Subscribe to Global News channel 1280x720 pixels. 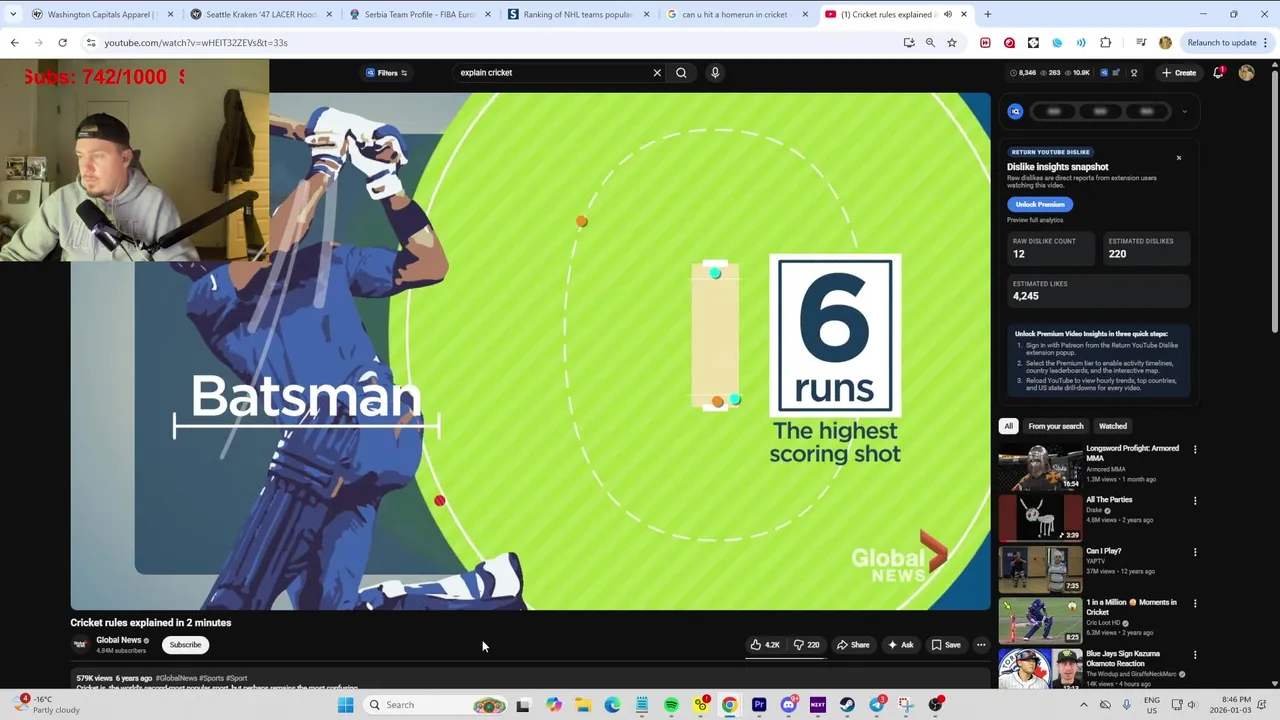[185, 645]
